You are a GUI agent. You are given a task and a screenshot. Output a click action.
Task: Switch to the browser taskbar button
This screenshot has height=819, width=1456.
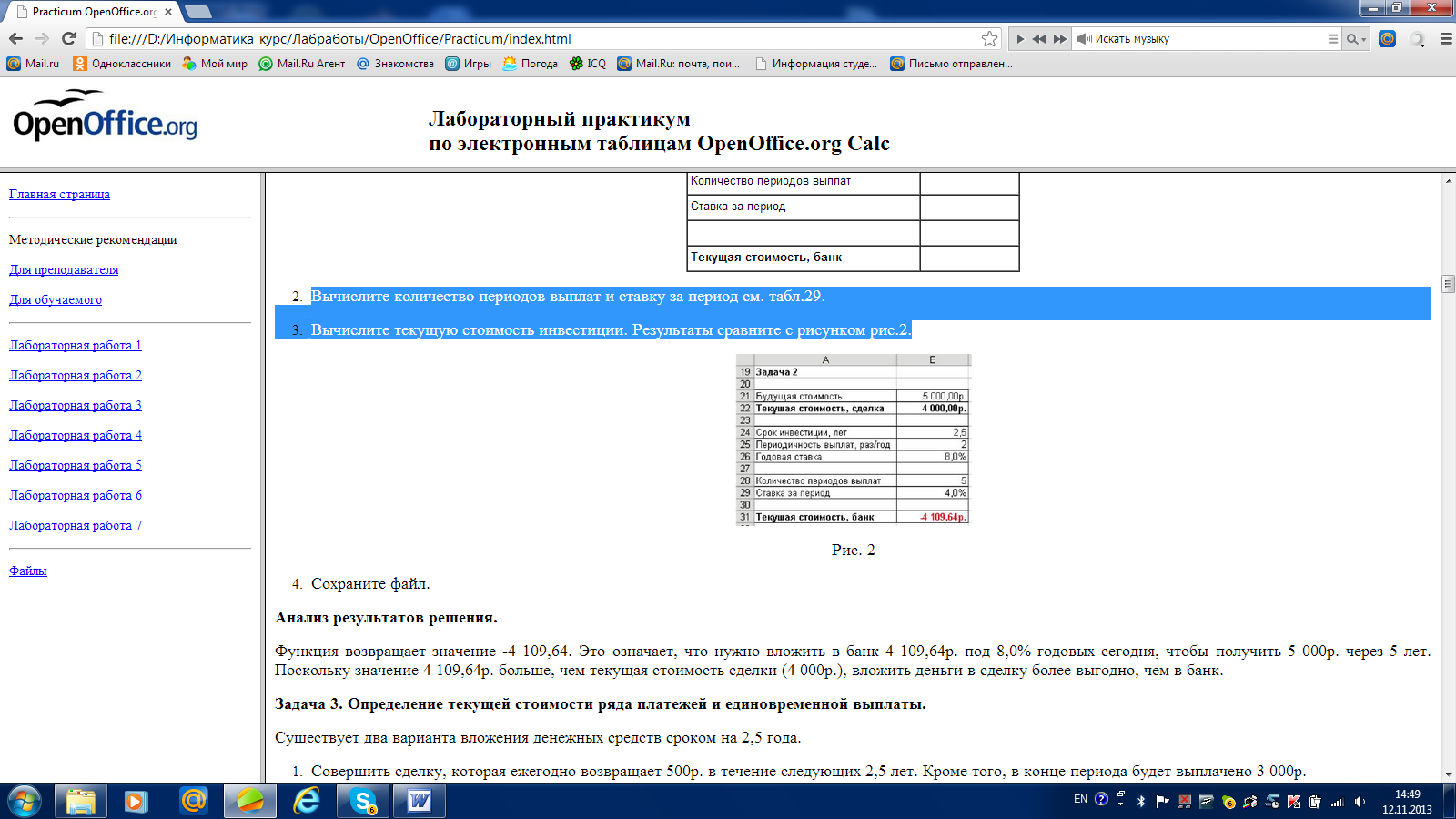click(250, 801)
